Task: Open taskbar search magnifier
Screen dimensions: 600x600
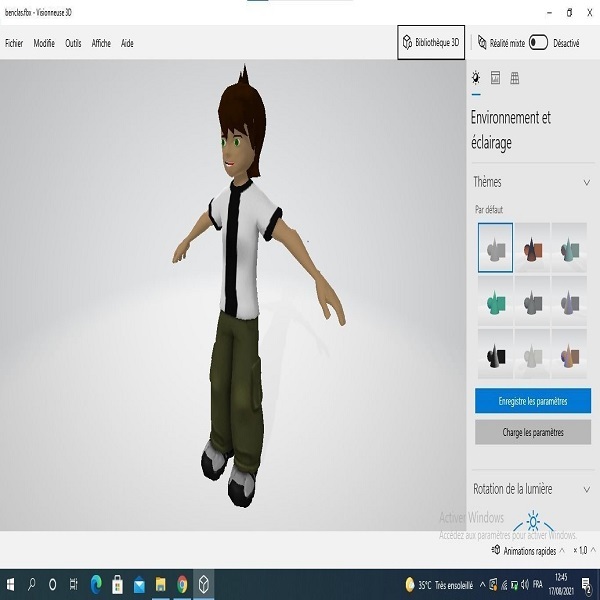Action: (32, 584)
